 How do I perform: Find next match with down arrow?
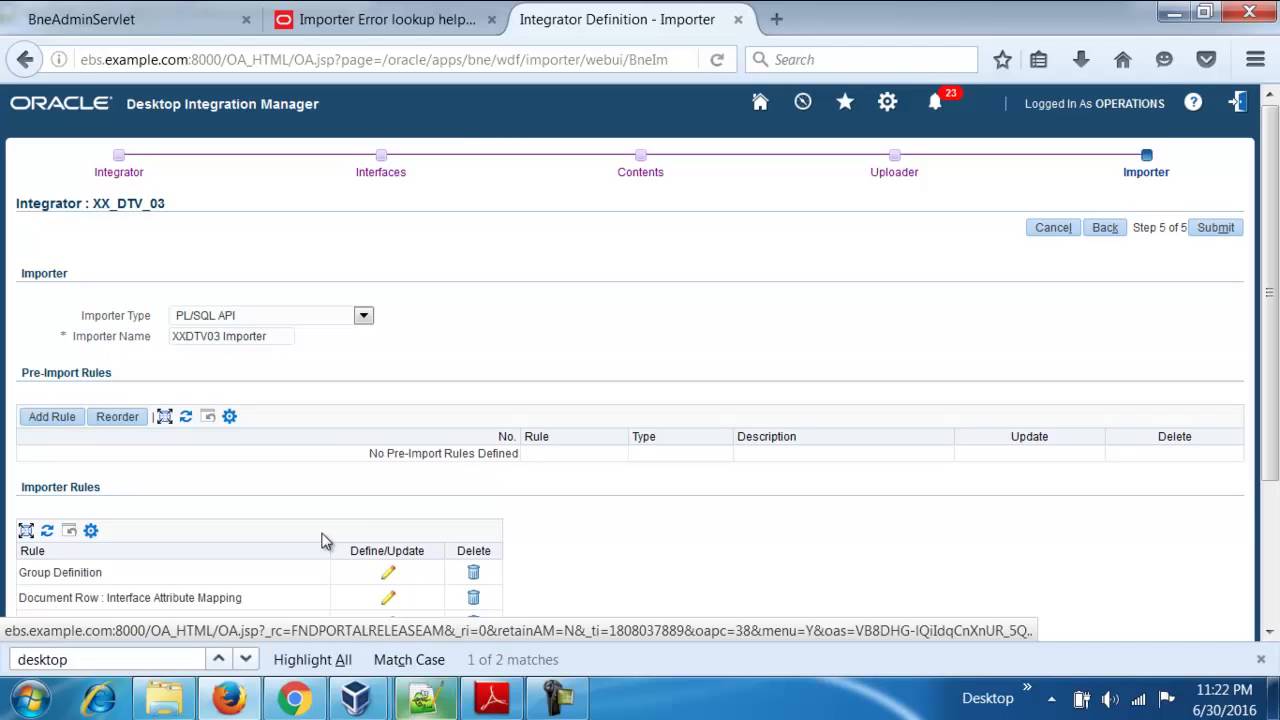coord(245,659)
